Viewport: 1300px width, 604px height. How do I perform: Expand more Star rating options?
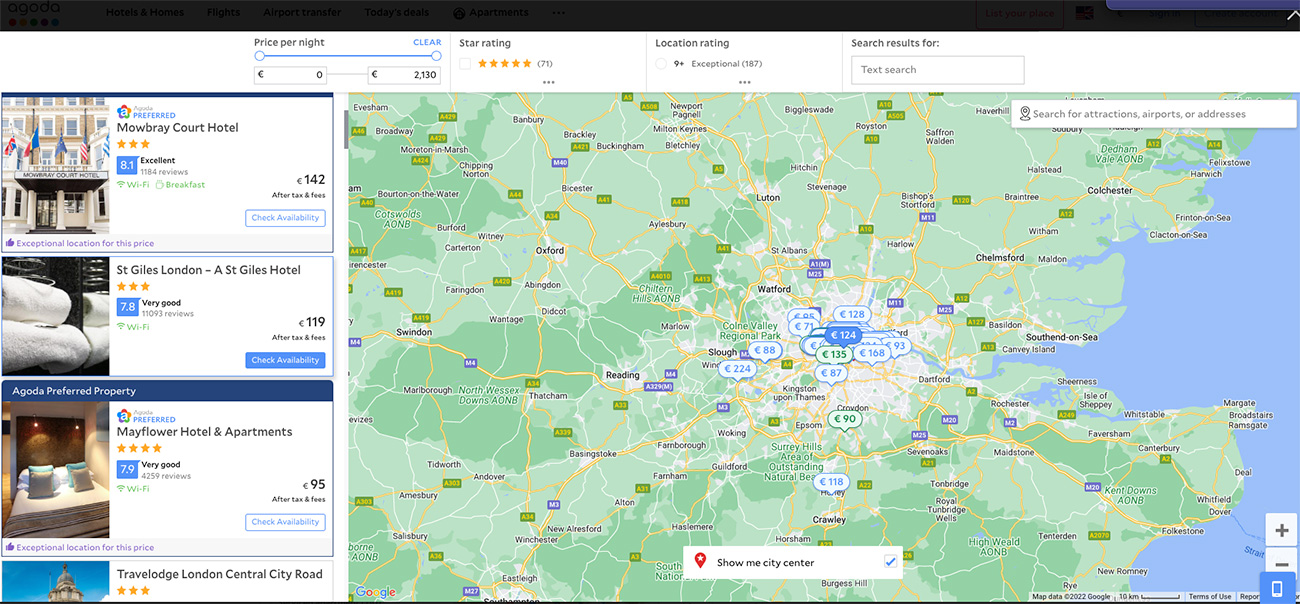click(548, 82)
